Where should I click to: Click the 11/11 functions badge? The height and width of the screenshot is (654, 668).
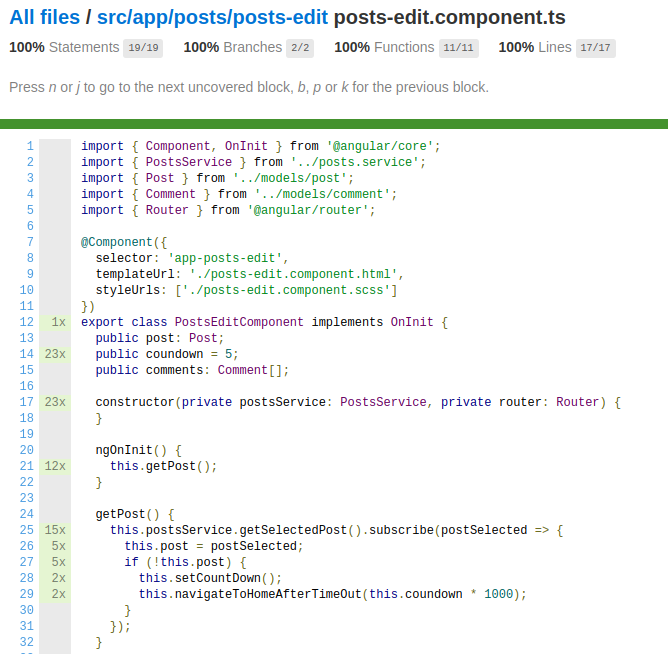coord(459,48)
